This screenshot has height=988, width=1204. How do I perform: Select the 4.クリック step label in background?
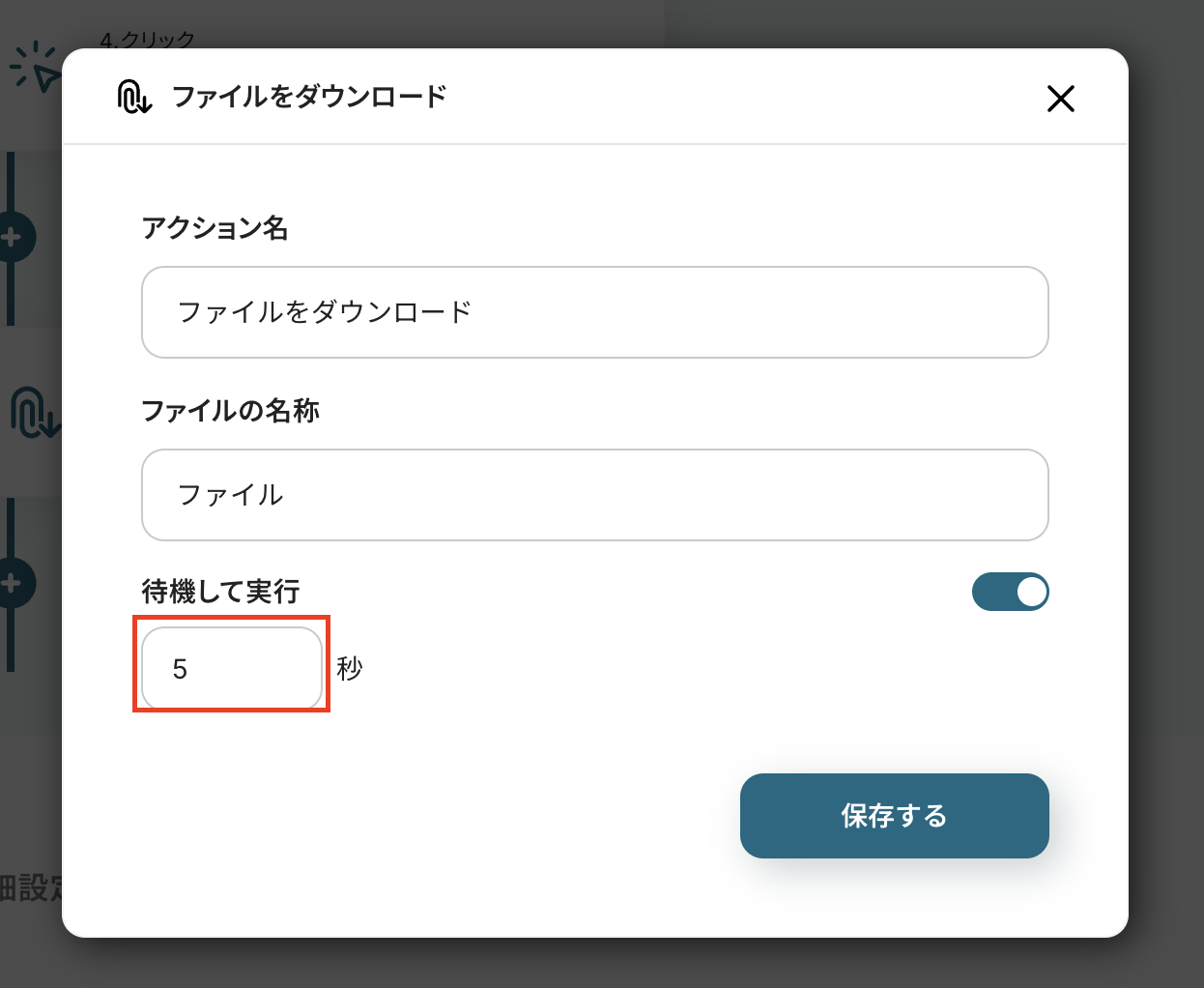tap(147, 40)
